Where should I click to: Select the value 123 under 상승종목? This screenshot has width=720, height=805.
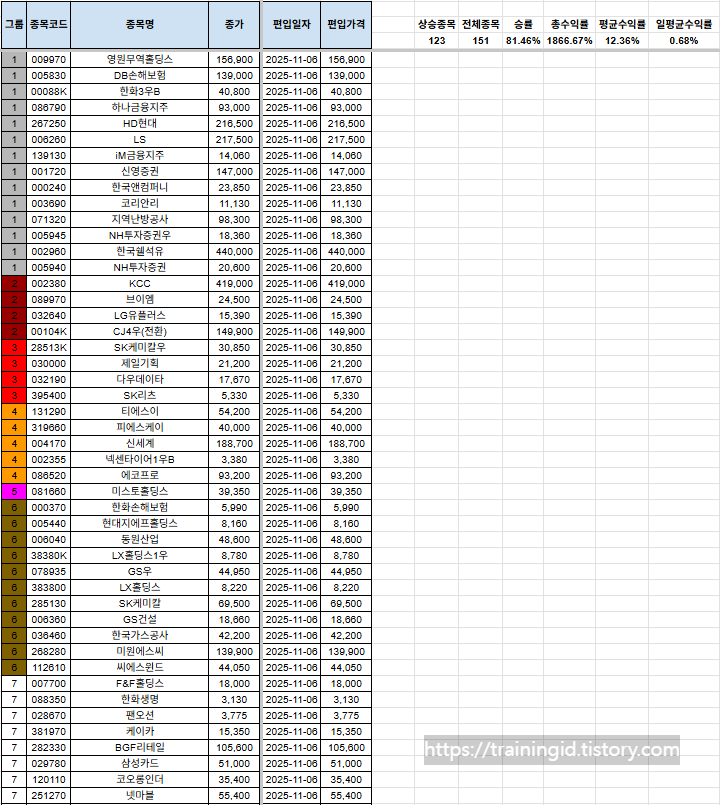pyautogui.click(x=437, y=41)
